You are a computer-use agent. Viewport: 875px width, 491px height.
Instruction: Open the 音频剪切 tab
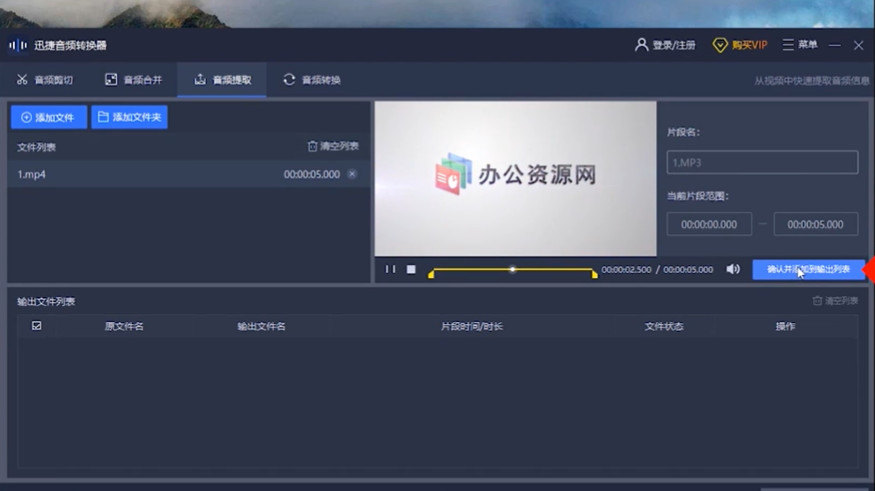[45, 80]
